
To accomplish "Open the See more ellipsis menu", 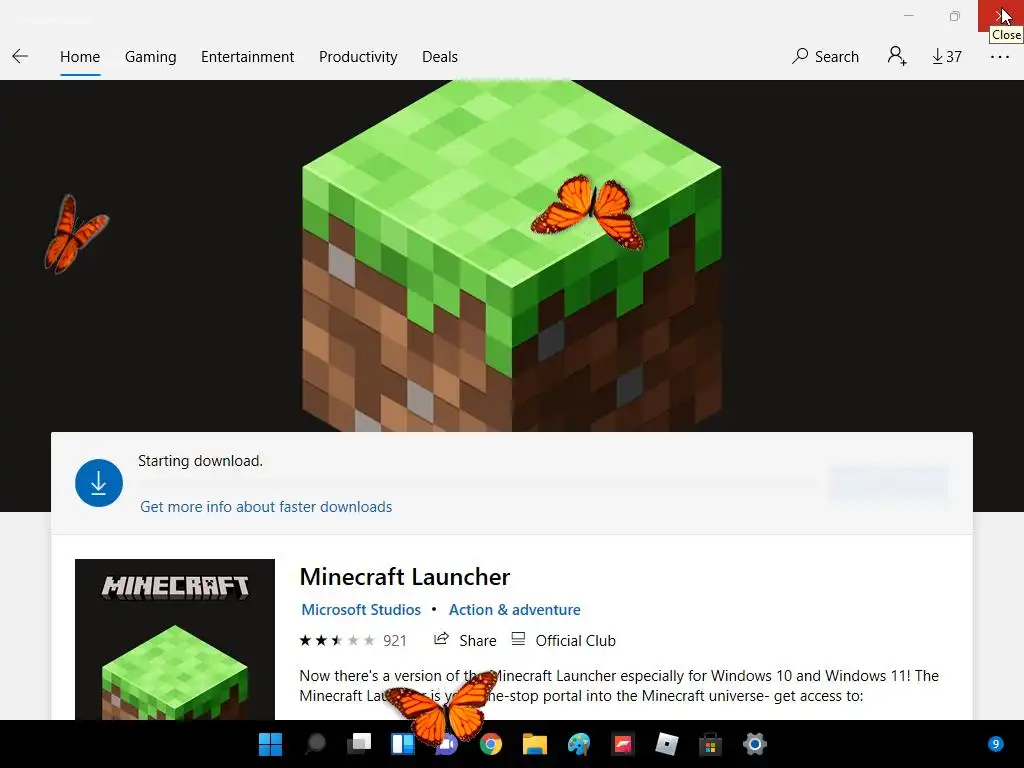I will pyautogui.click(x=999, y=57).
